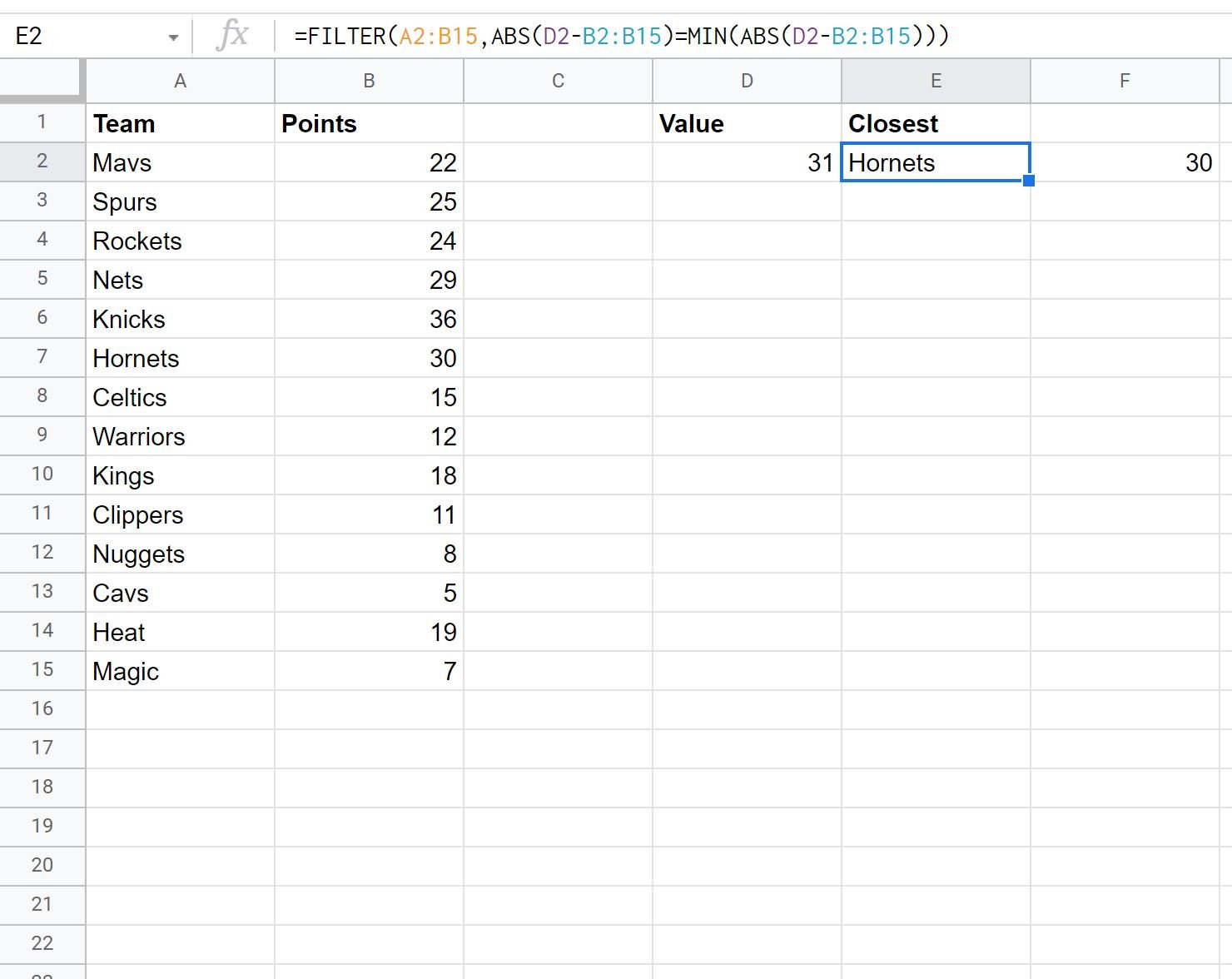Viewport: 1232px width, 979px height.
Task: Select row 1 header
Action: coord(42,122)
